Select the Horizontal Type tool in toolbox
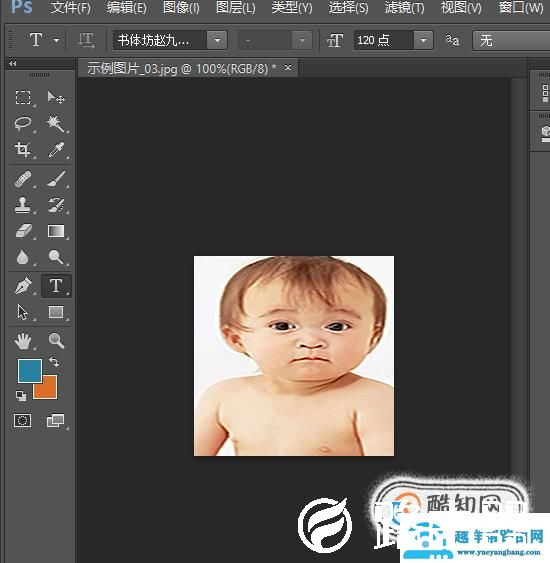This screenshot has width=550, height=563. [x=56, y=286]
